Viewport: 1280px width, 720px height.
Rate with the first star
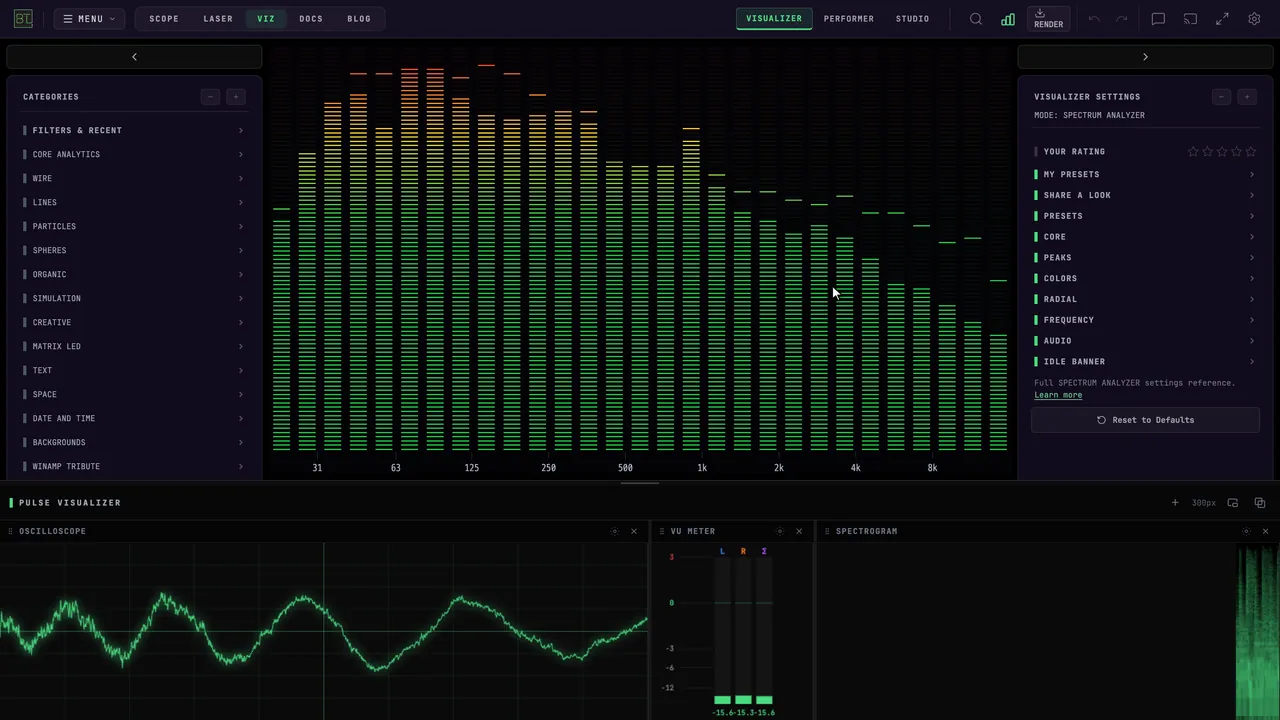pos(1193,152)
